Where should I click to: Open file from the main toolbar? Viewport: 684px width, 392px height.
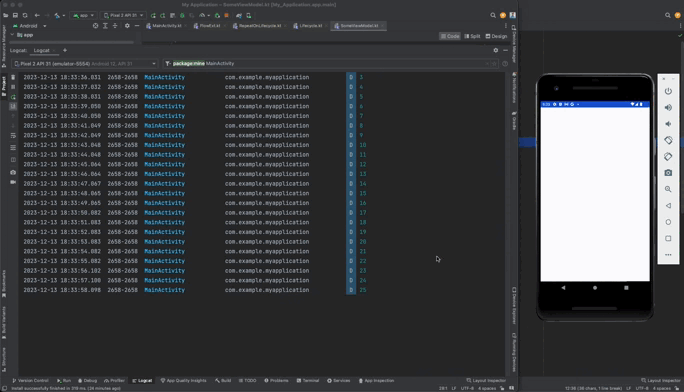tap(5, 15)
